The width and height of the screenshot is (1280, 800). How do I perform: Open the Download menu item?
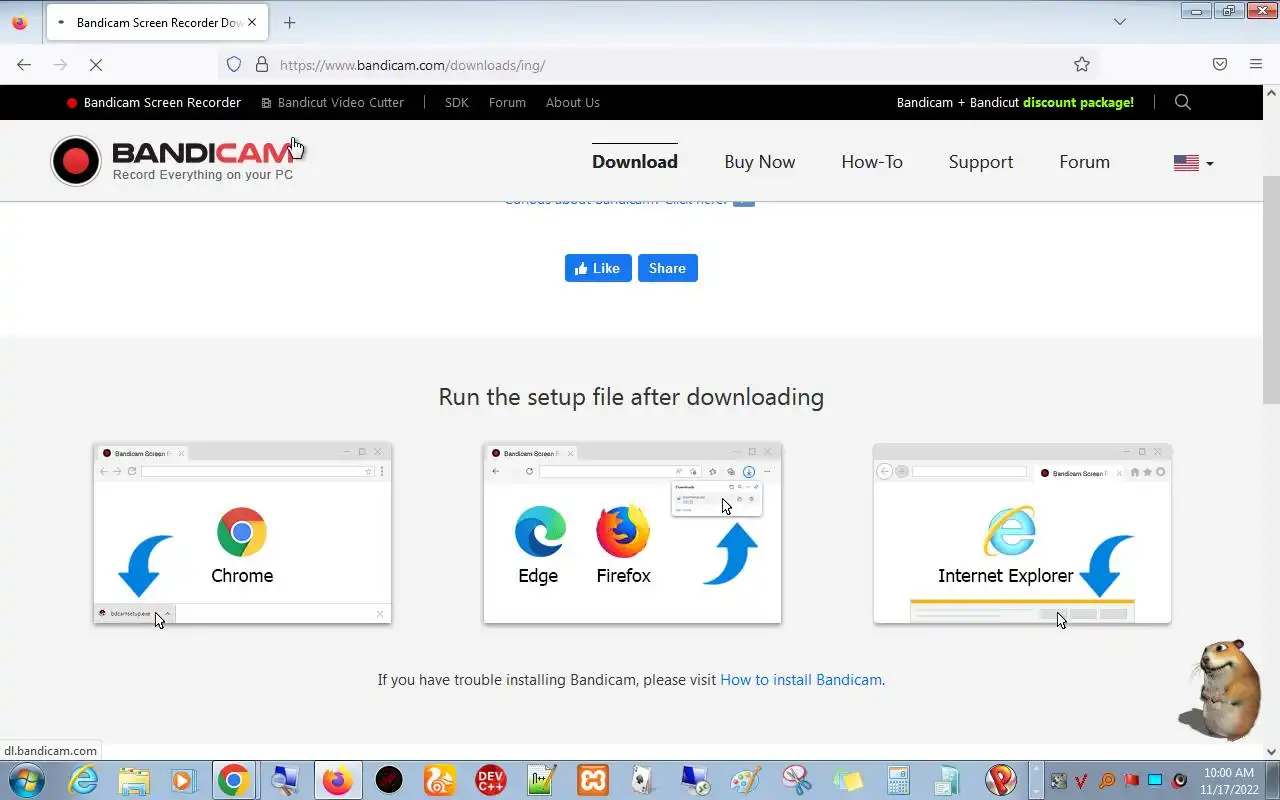coord(635,162)
